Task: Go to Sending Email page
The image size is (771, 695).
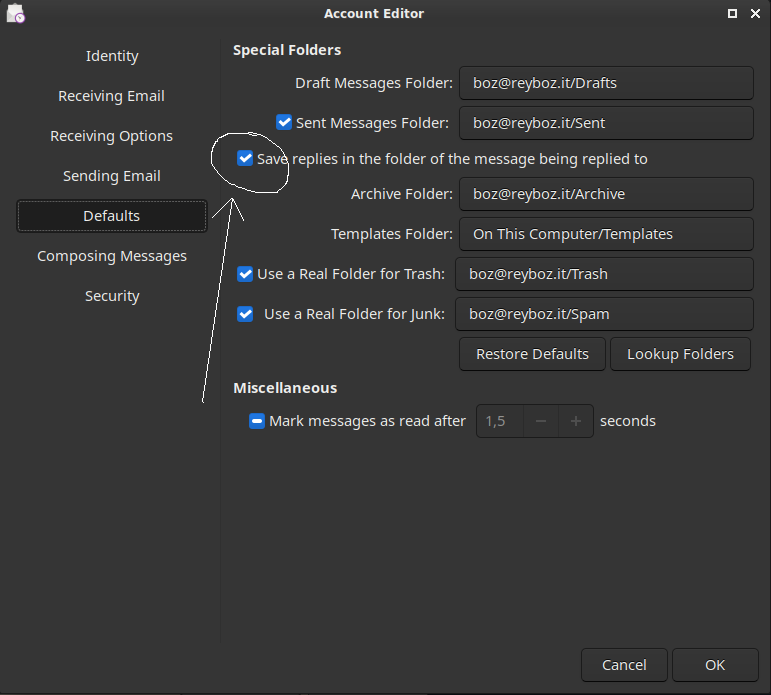Action: coord(112,176)
